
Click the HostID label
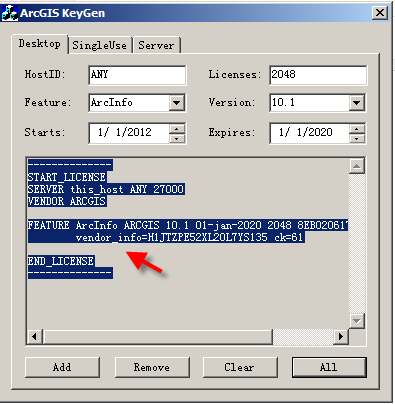click(x=45, y=74)
